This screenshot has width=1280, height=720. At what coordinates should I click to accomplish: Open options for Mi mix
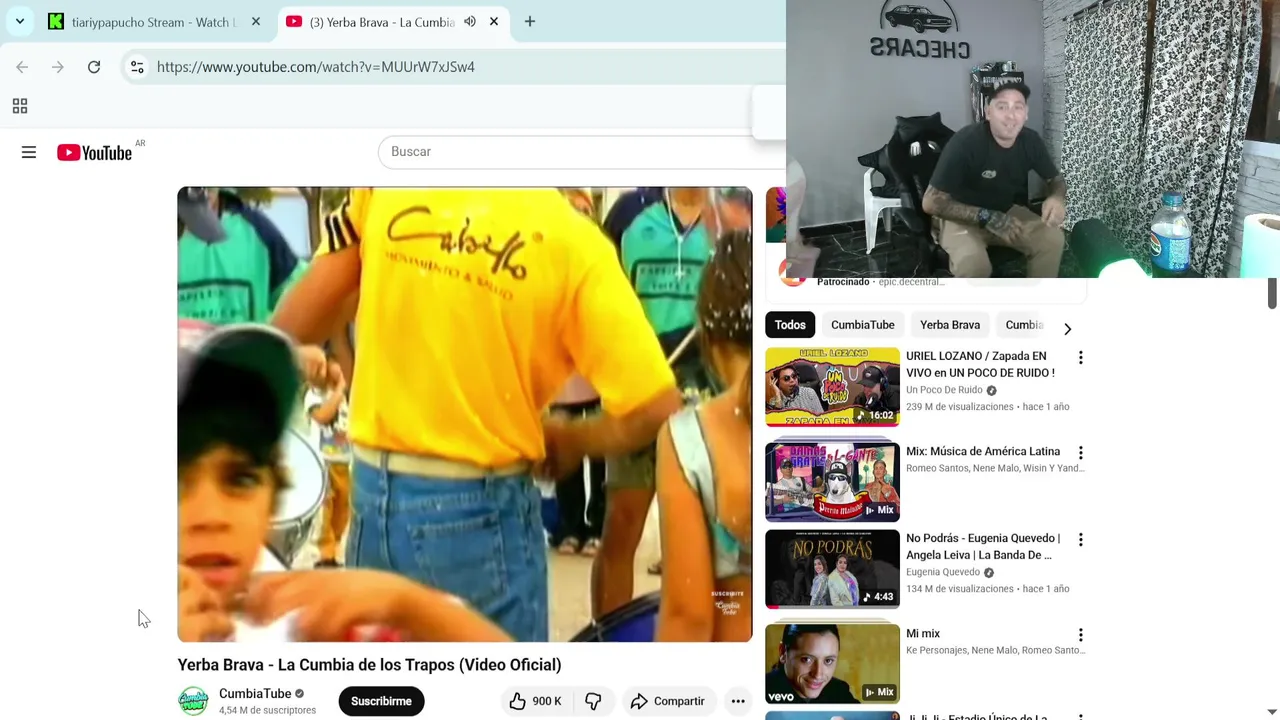[x=1080, y=635]
